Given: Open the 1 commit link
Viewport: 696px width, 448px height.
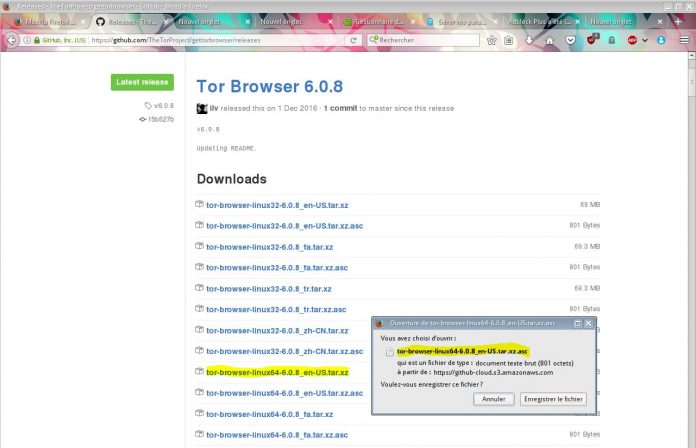Looking at the screenshot, I should click(x=340, y=108).
